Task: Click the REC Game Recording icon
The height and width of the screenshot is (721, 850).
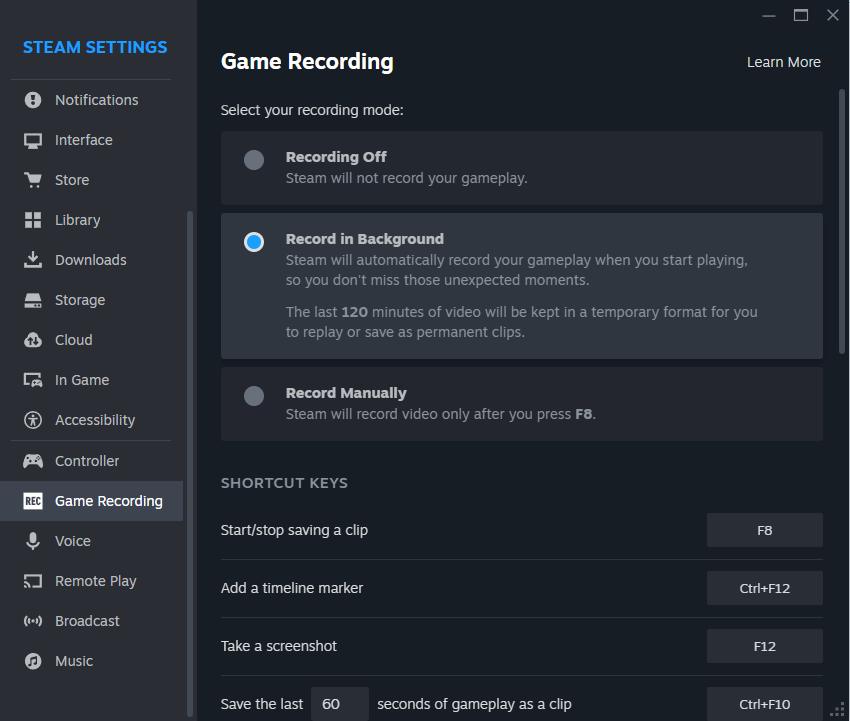Action: coord(33,501)
